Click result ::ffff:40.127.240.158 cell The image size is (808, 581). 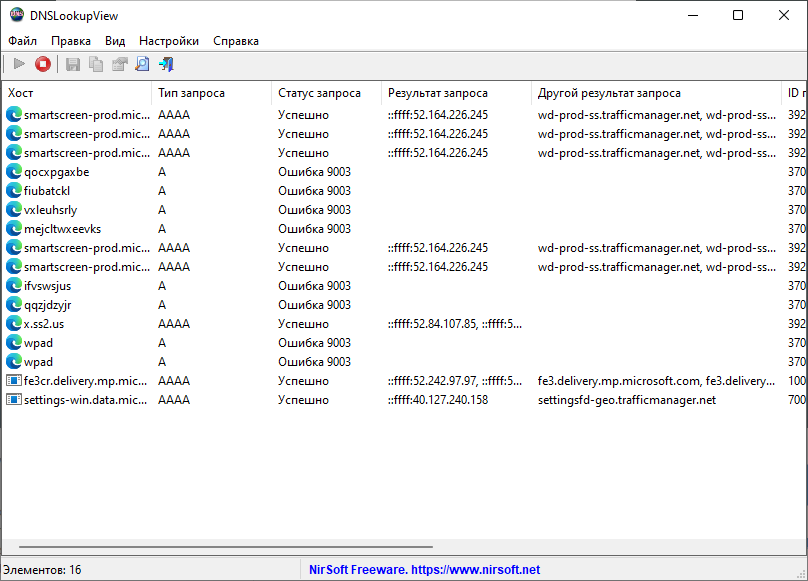(438, 400)
